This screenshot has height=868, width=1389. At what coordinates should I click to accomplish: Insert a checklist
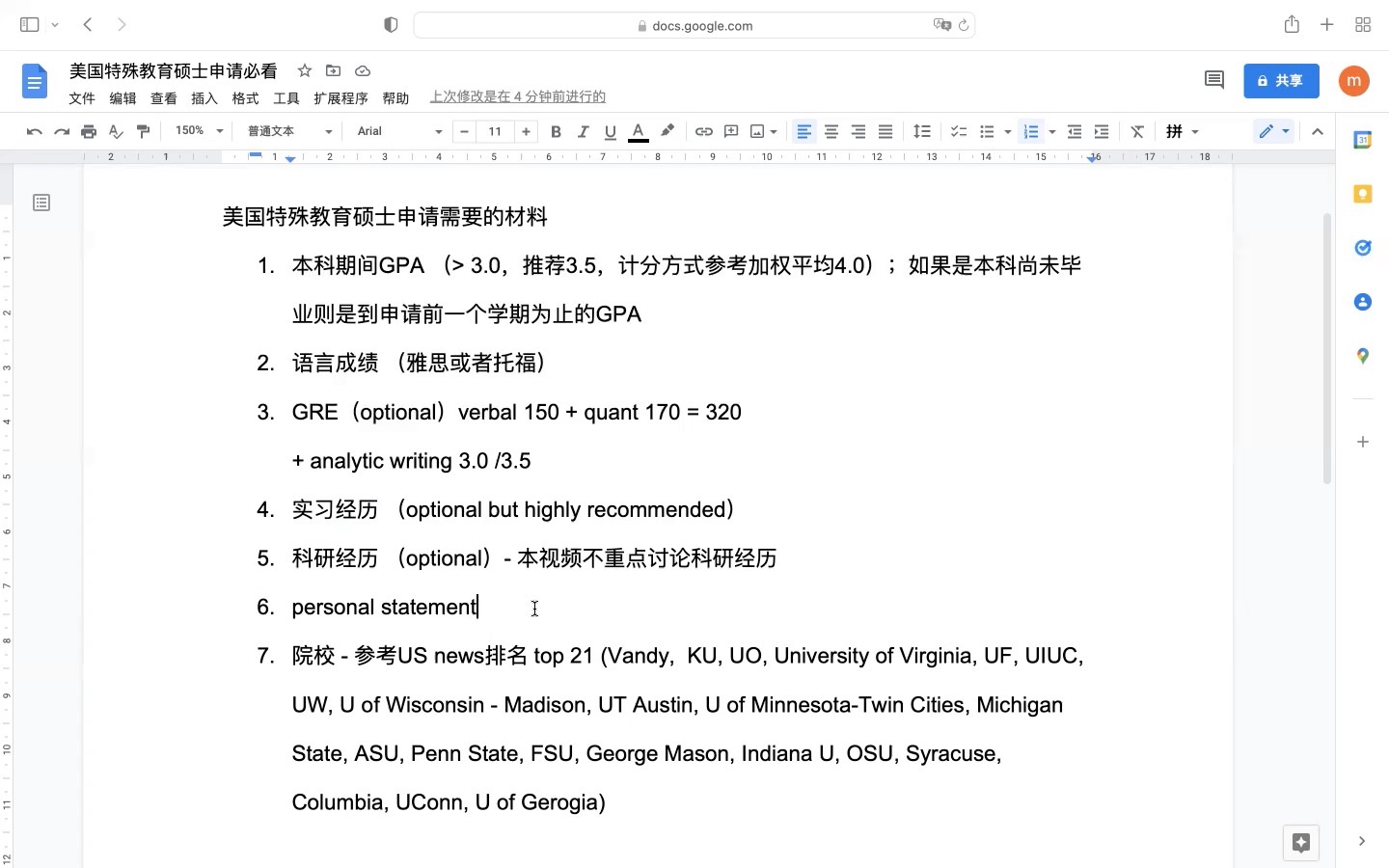coord(959,131)
